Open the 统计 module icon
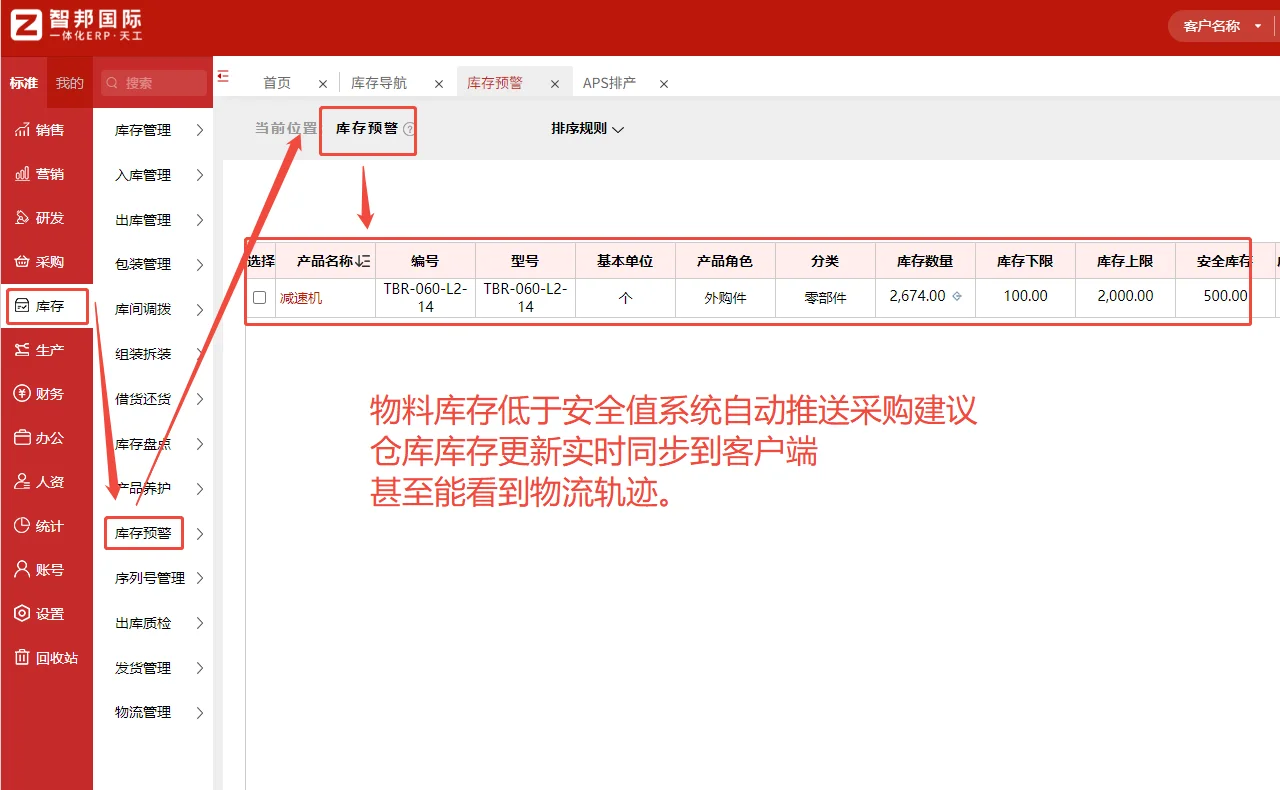 click(47, 525)
